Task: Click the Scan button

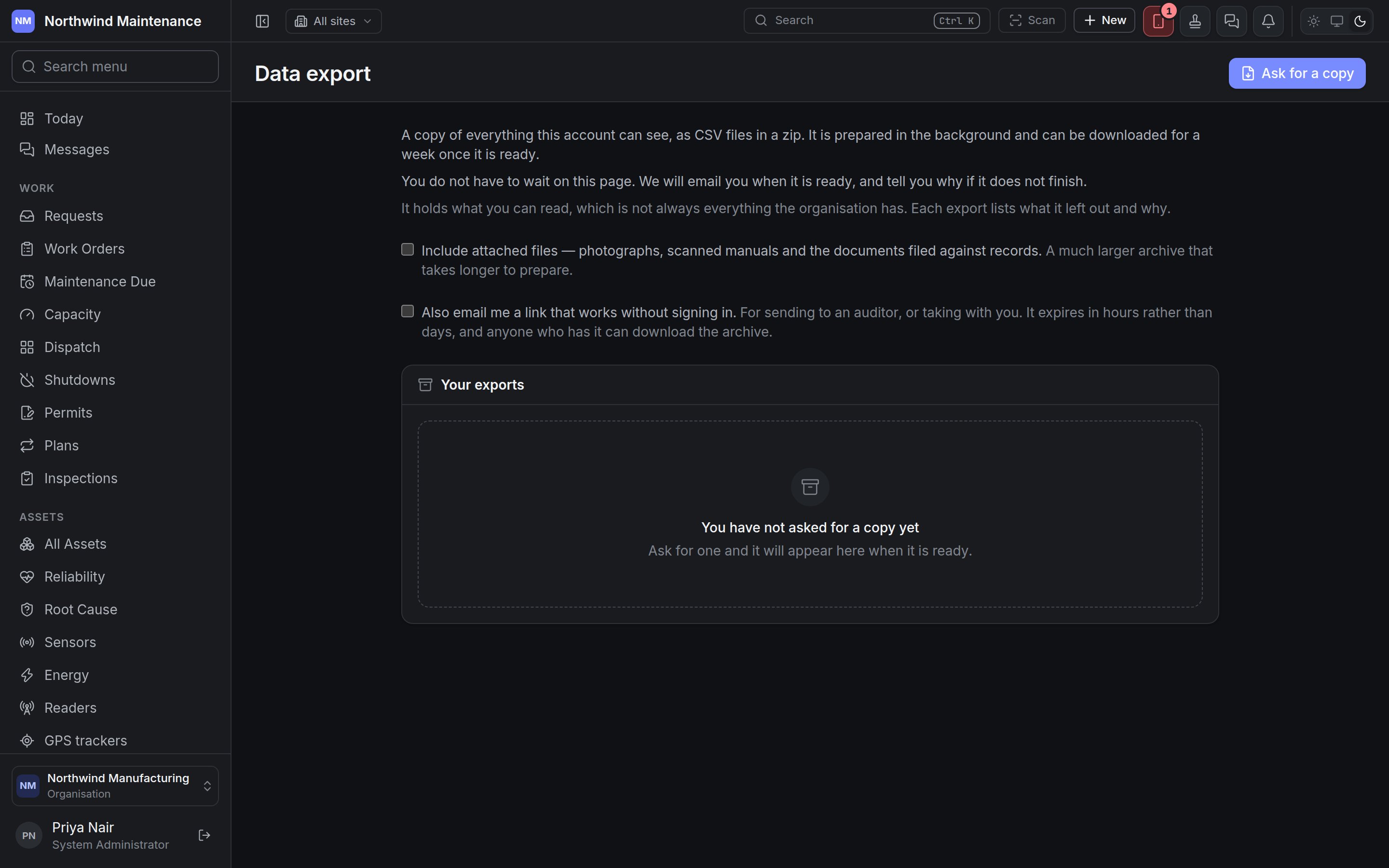Action: tap(1032, 21)
